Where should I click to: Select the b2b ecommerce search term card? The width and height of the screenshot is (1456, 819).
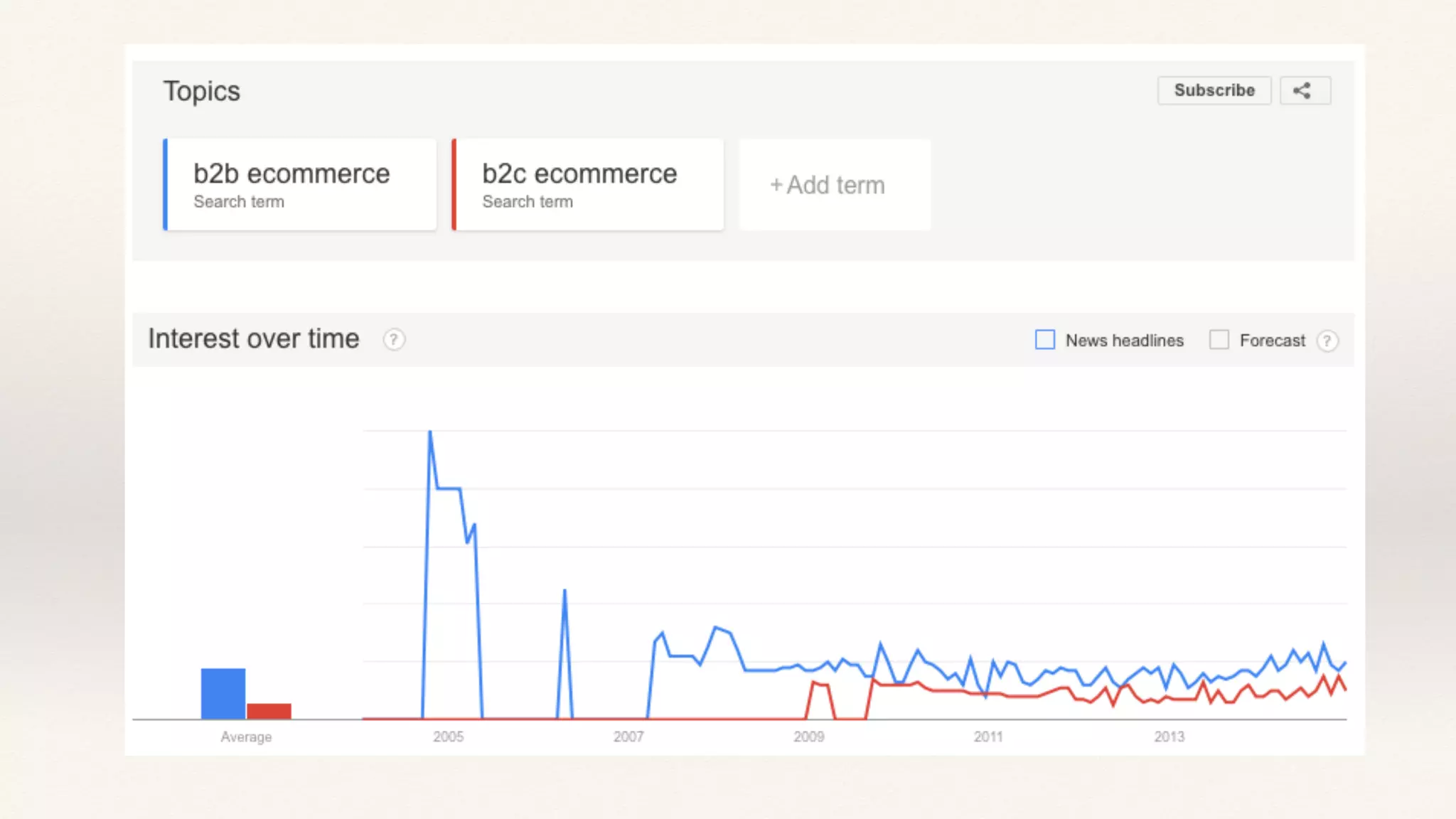[x=300, y=185]
